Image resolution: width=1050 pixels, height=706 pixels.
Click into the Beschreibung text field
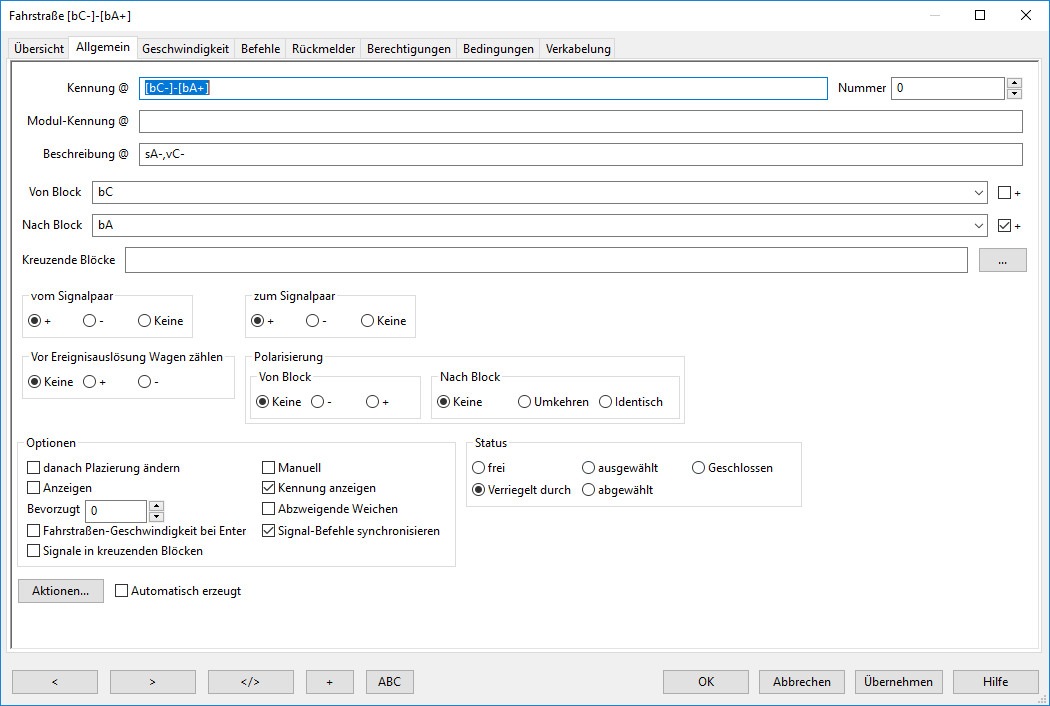point(580,154)
